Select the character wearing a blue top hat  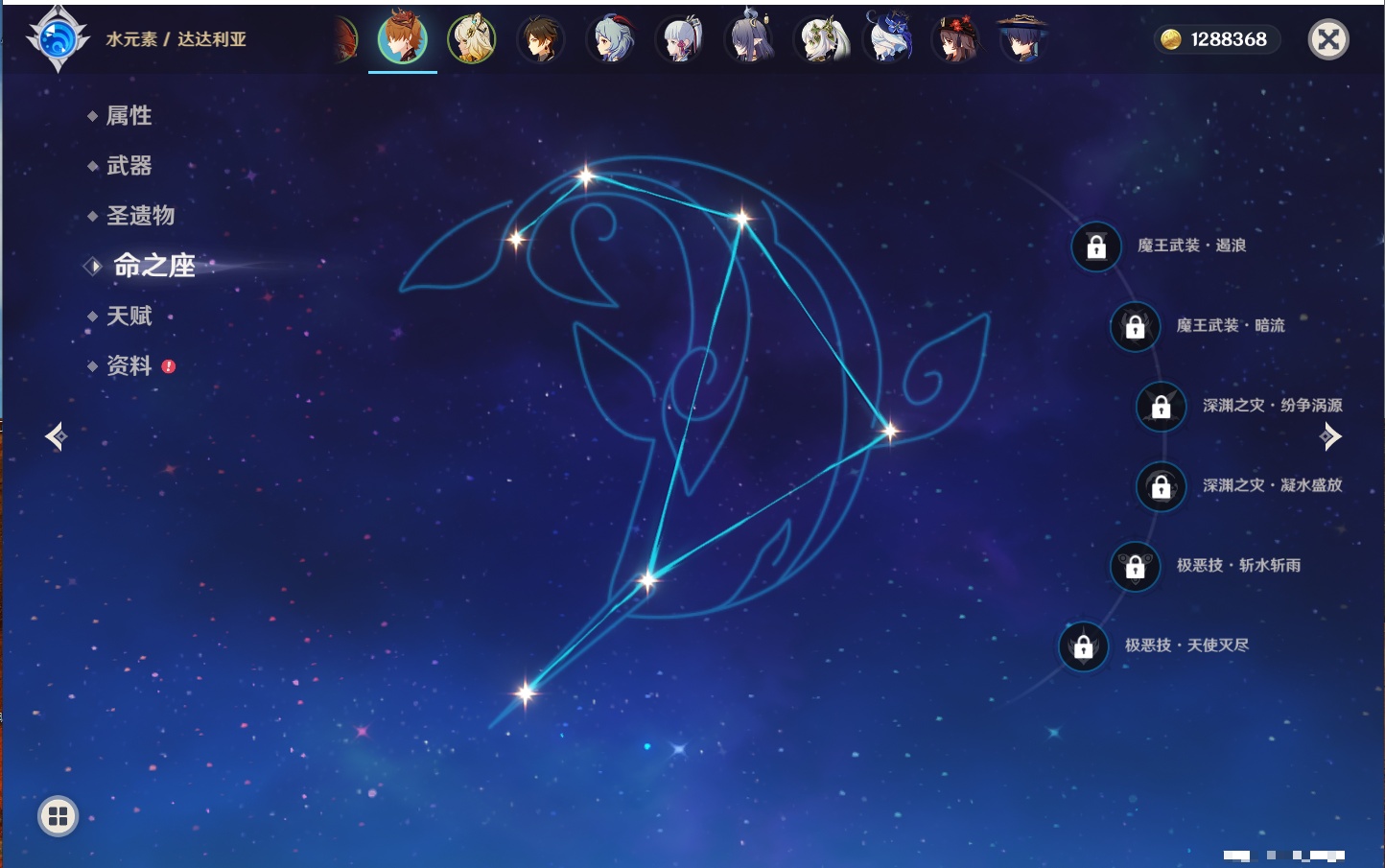[888, 38]
